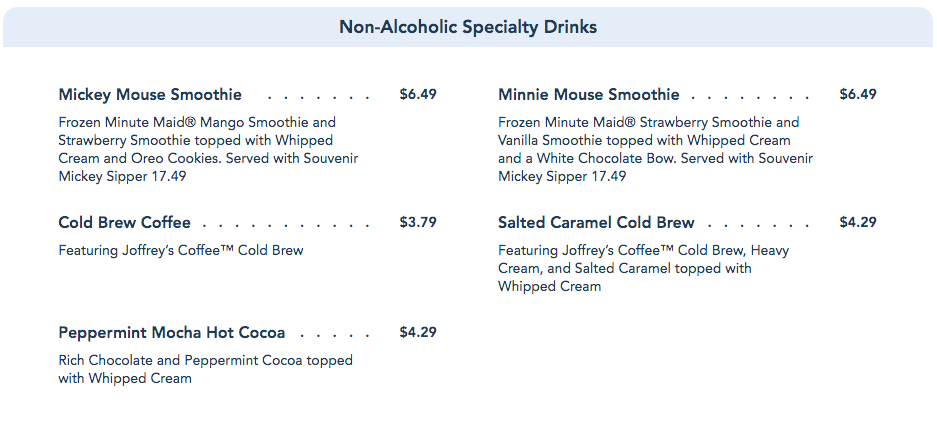Pick the Peppermint Mocha Hot Cocoa title
The width and height of the screenshot is (937, 439).
tap(171, 332)
